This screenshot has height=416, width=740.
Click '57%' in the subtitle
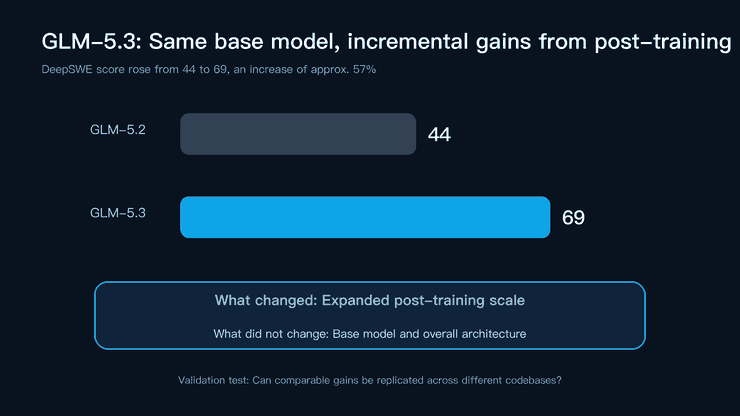364,69
